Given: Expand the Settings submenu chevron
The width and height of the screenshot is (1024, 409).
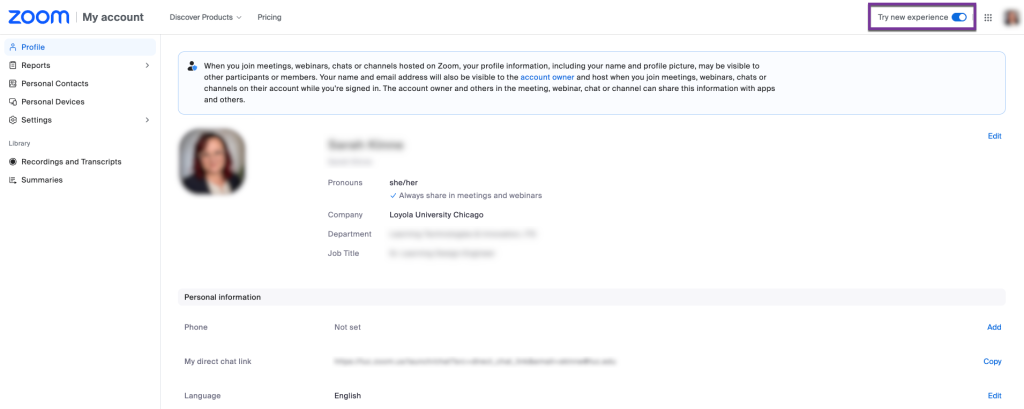Looking at the screenshot, I should 147,120.
